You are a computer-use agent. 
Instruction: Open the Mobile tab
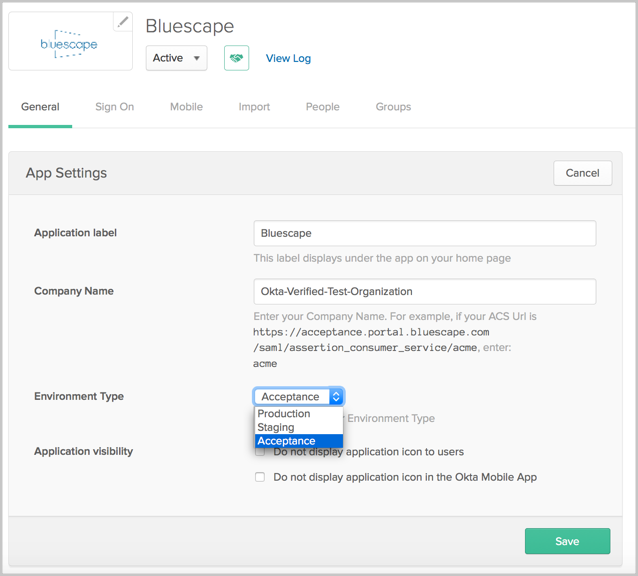pos(186,107)
